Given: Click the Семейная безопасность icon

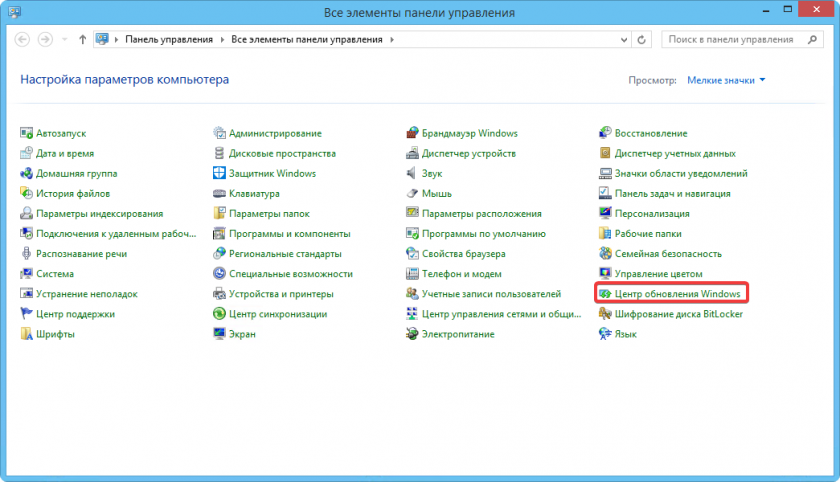Looking at the screenshot, I should coord(606,254).
